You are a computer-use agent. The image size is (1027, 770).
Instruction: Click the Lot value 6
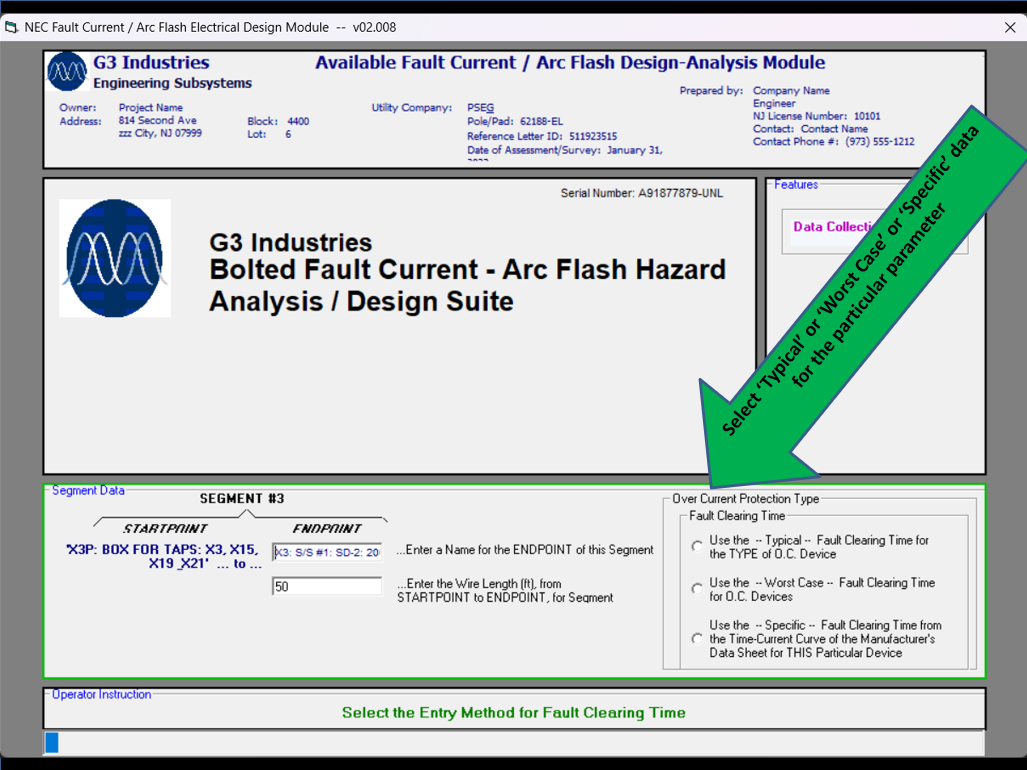pos(288,134)
